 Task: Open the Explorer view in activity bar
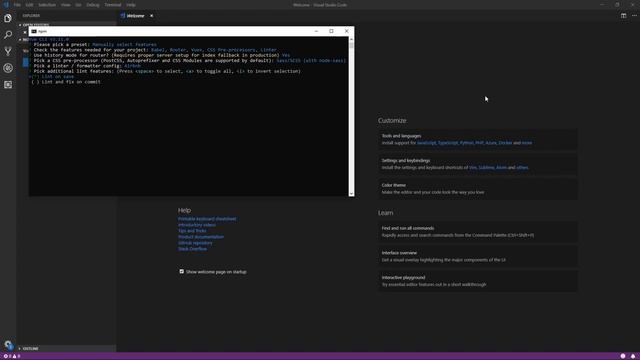click(x=8, y=18)
